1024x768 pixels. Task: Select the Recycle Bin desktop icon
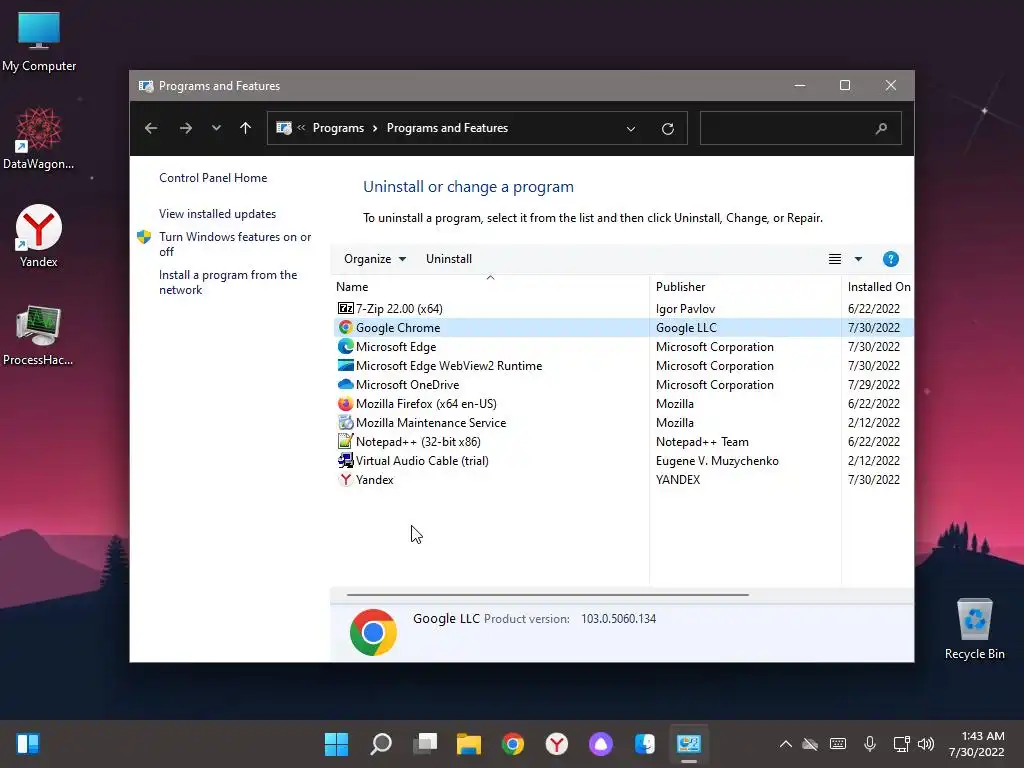point(974,628)
